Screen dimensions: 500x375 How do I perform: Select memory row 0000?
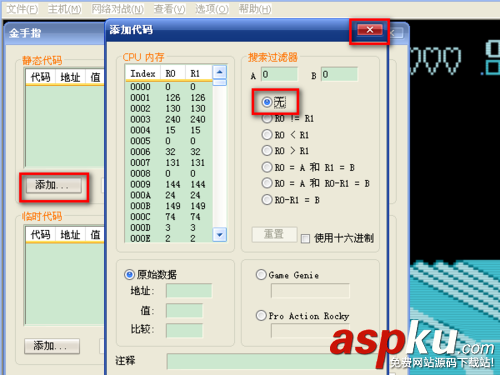point(169,87)
